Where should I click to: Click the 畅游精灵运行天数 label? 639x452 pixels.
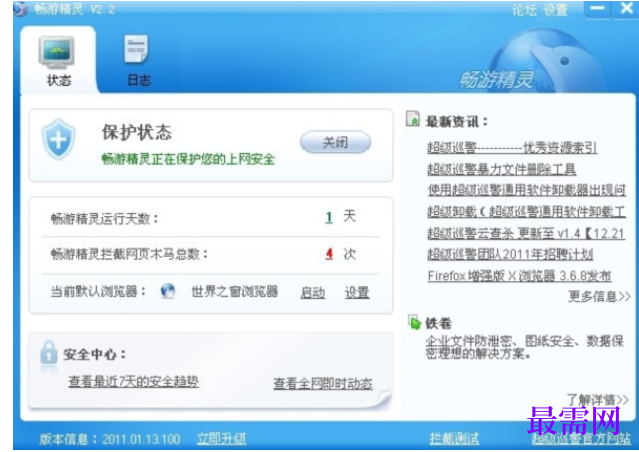click(x=104, y=219)
